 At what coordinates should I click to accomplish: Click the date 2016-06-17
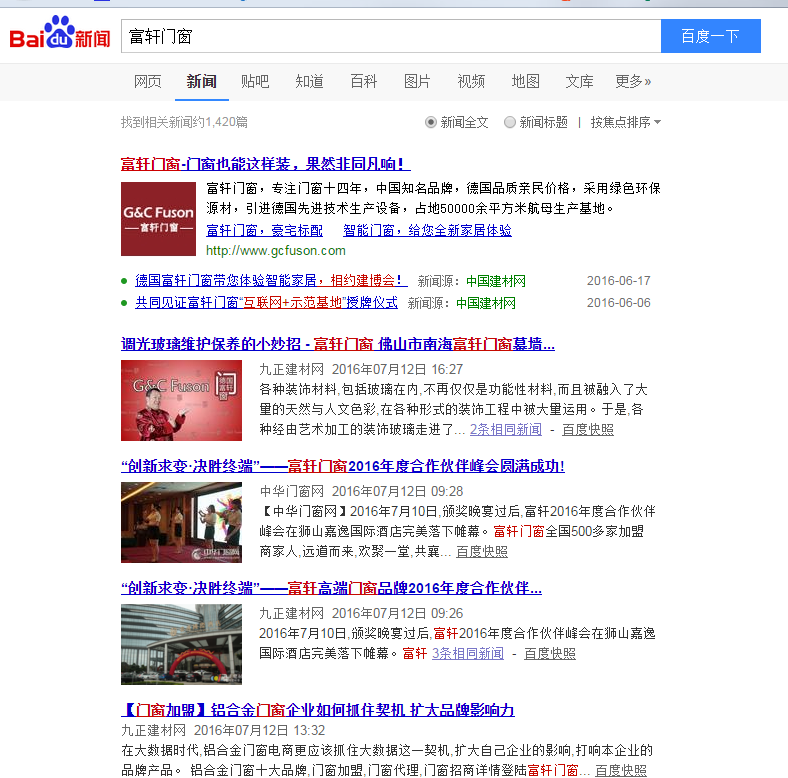619,280
